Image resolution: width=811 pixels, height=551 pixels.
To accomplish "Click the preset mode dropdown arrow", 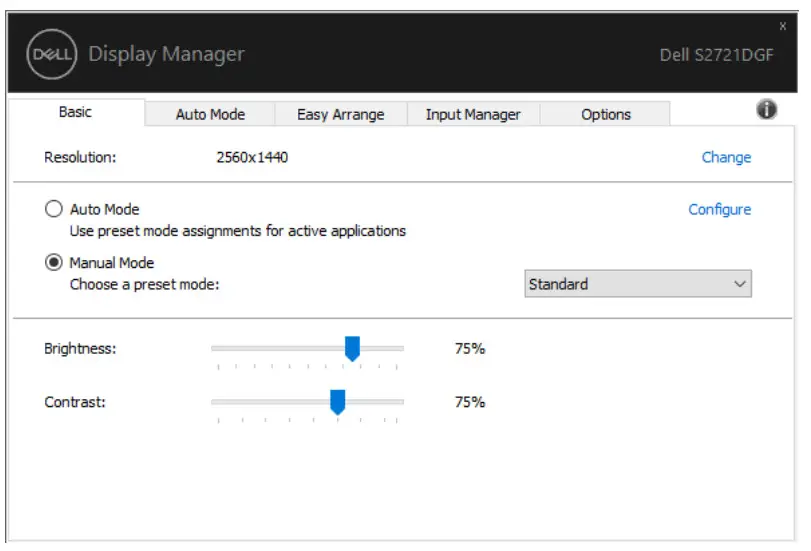I will (740, 284).
